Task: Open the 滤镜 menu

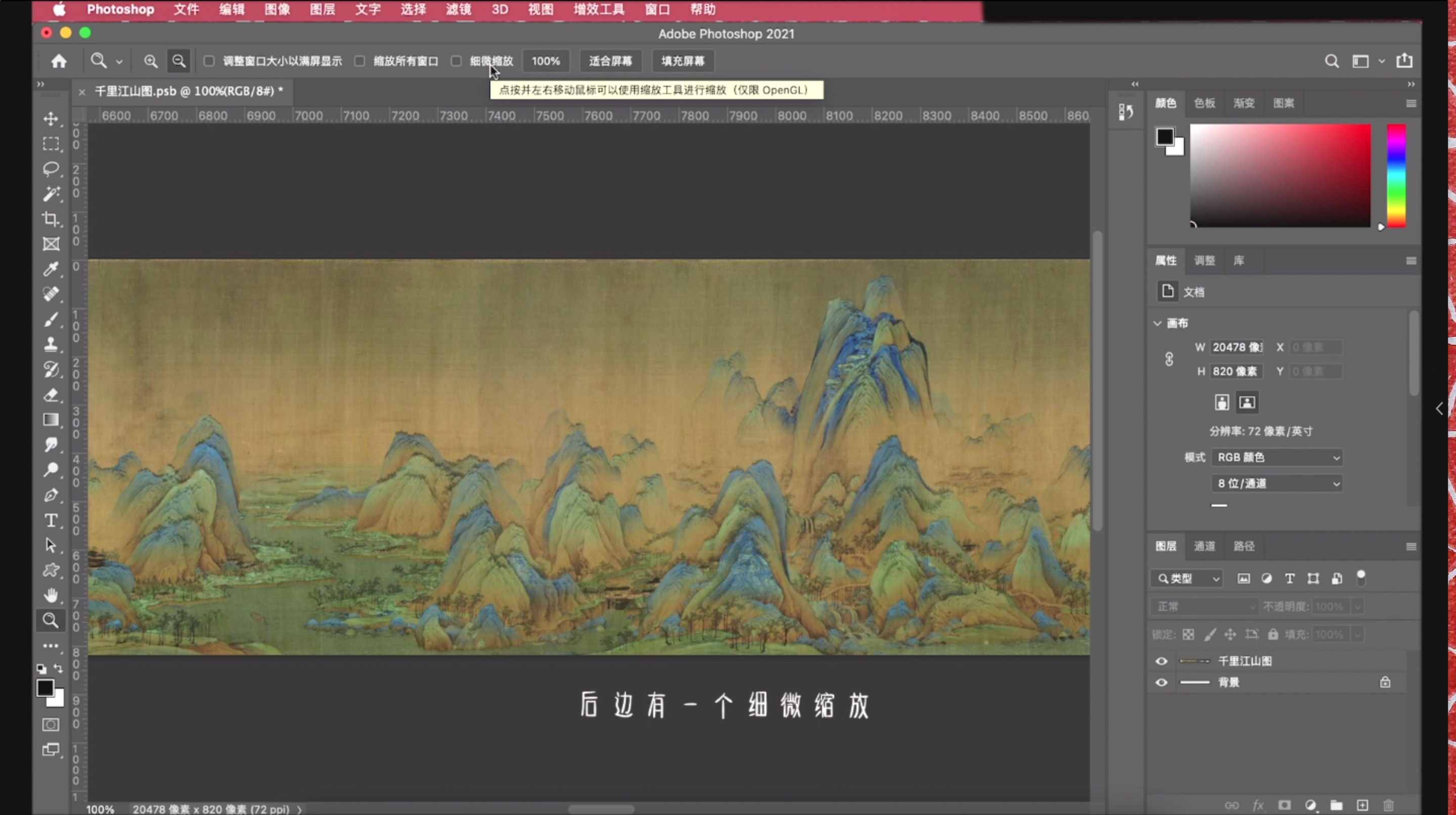Action: [x=459, y=10]
